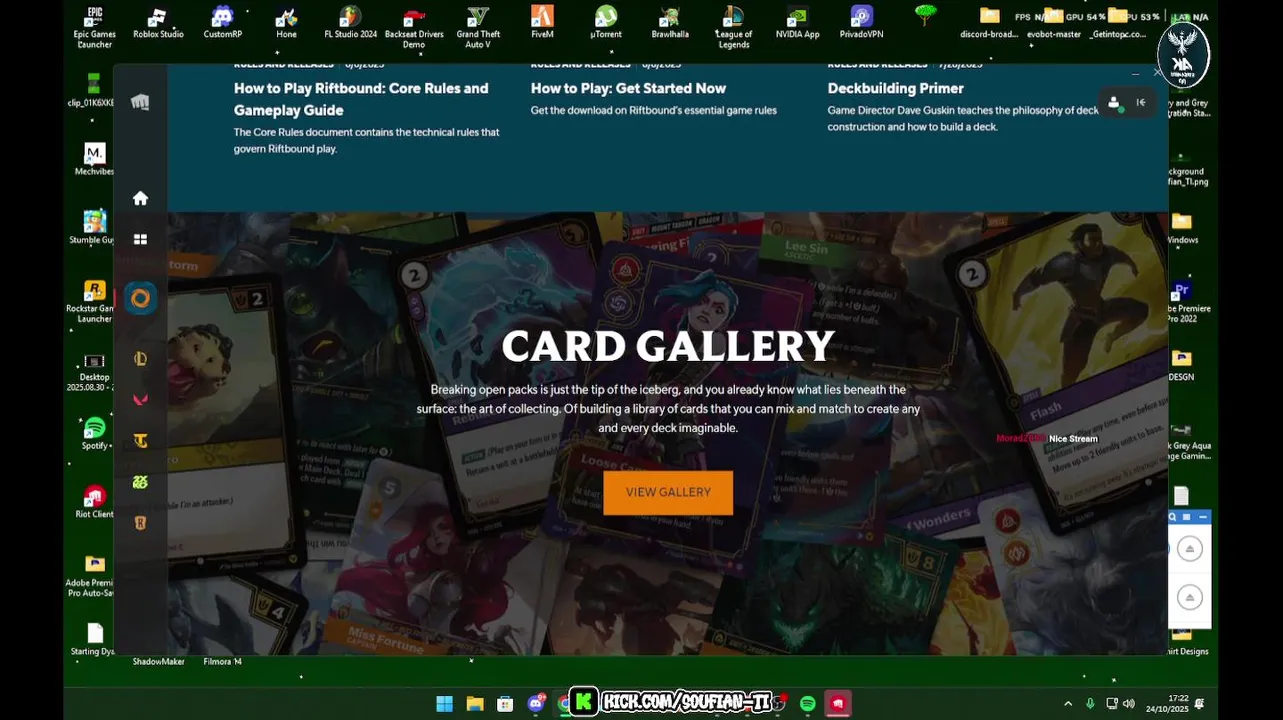
Task: Open NVIDIA App desktop shortcut
Action: 797,24
